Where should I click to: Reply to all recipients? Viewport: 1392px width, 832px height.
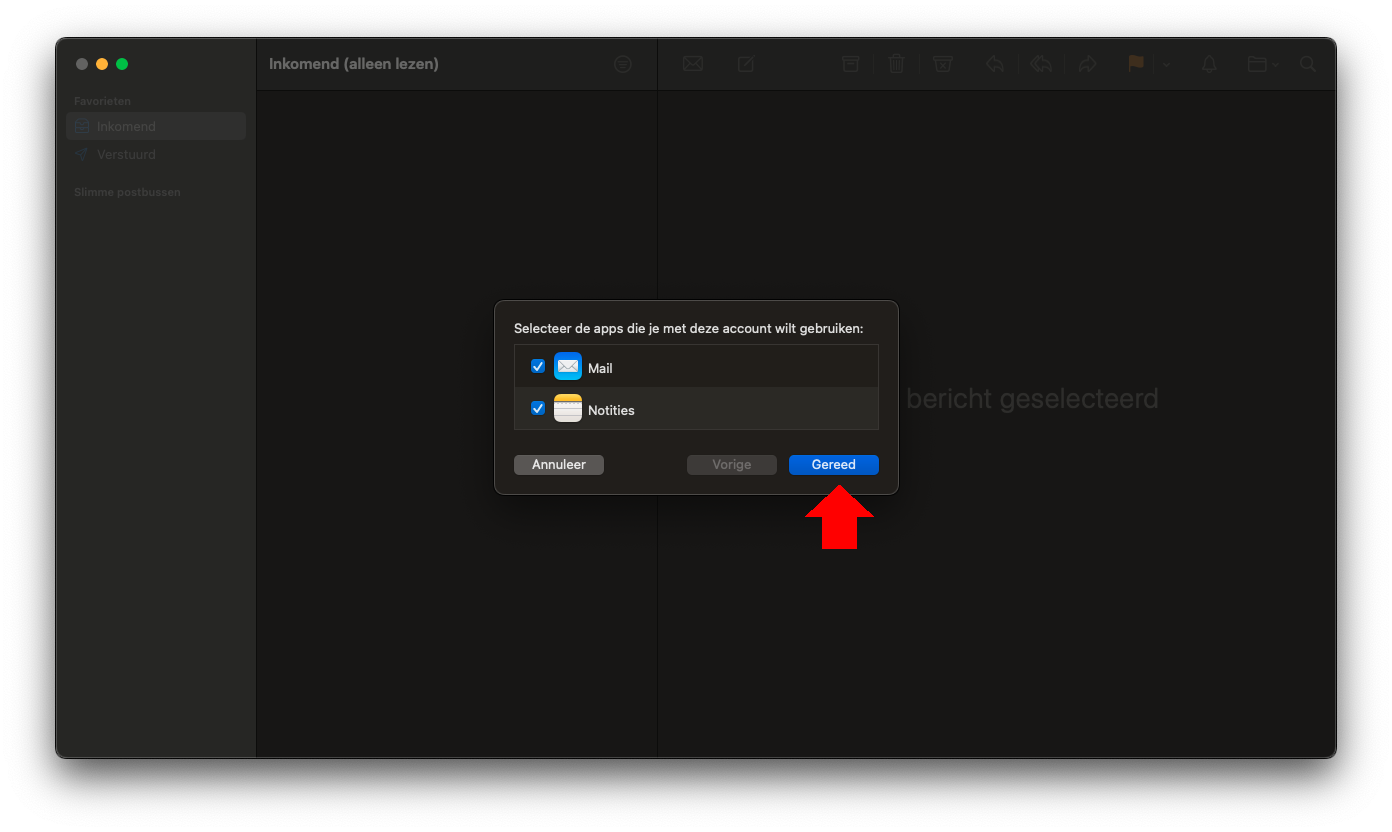click(x=1041, y=63)
